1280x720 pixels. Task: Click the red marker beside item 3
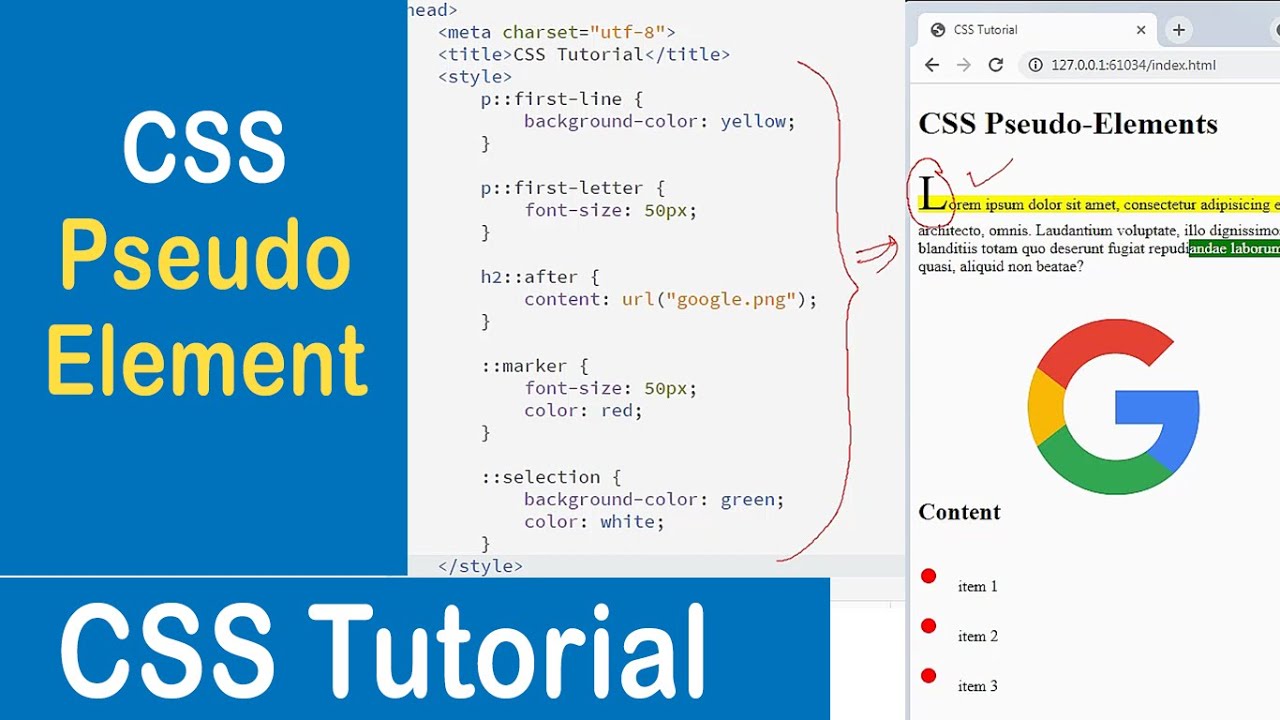tap(928, 676)
